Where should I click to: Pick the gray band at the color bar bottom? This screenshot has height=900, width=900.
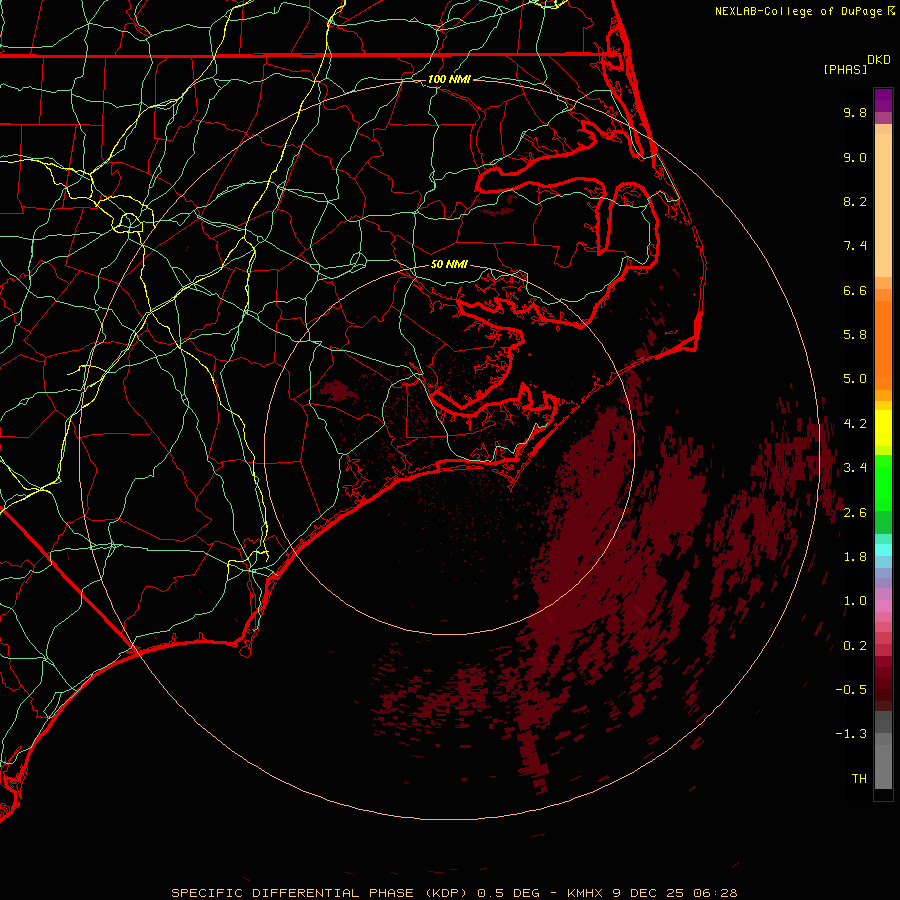point(883,766)
